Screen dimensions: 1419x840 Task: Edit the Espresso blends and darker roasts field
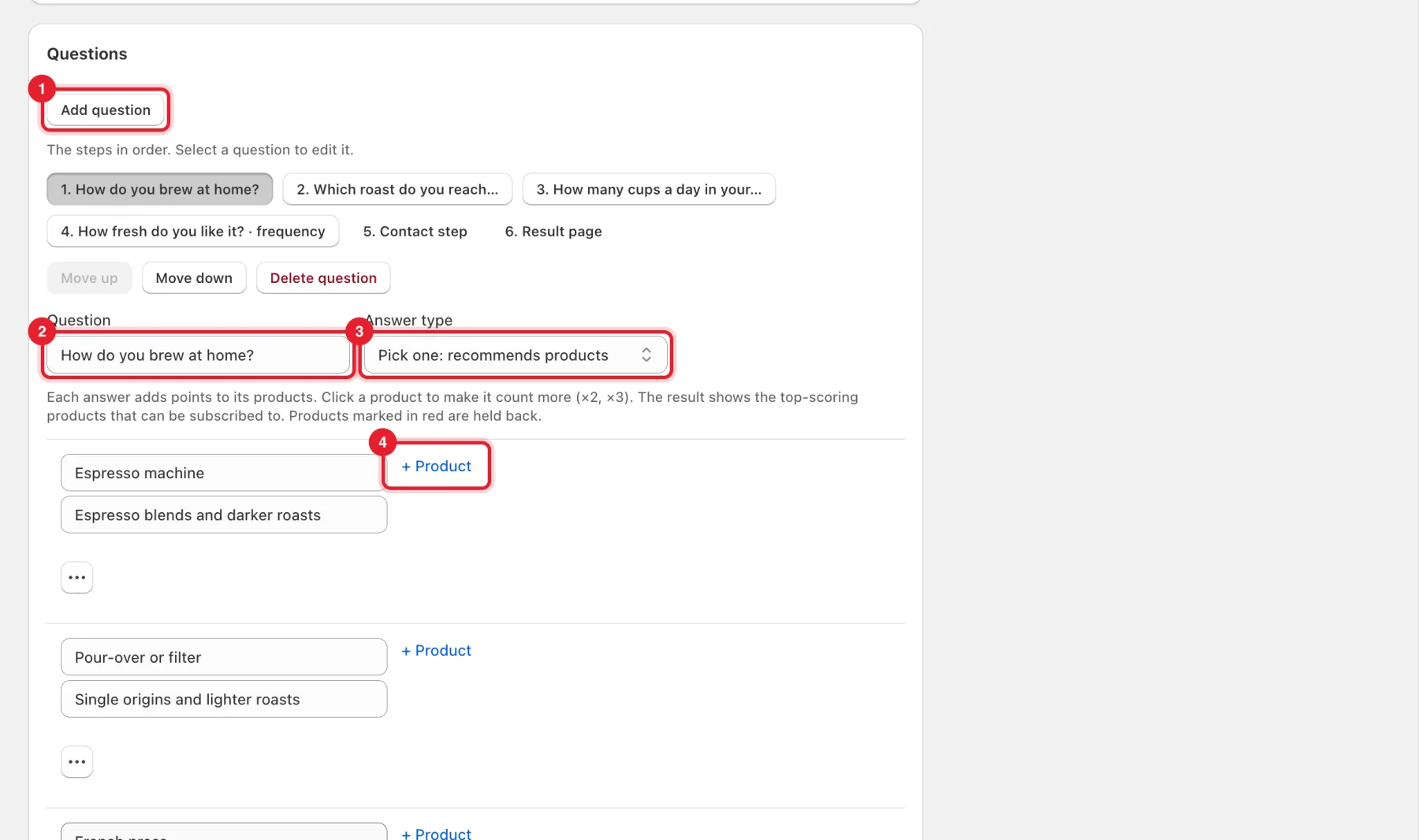pyautogui.click(x=224, y=515)
